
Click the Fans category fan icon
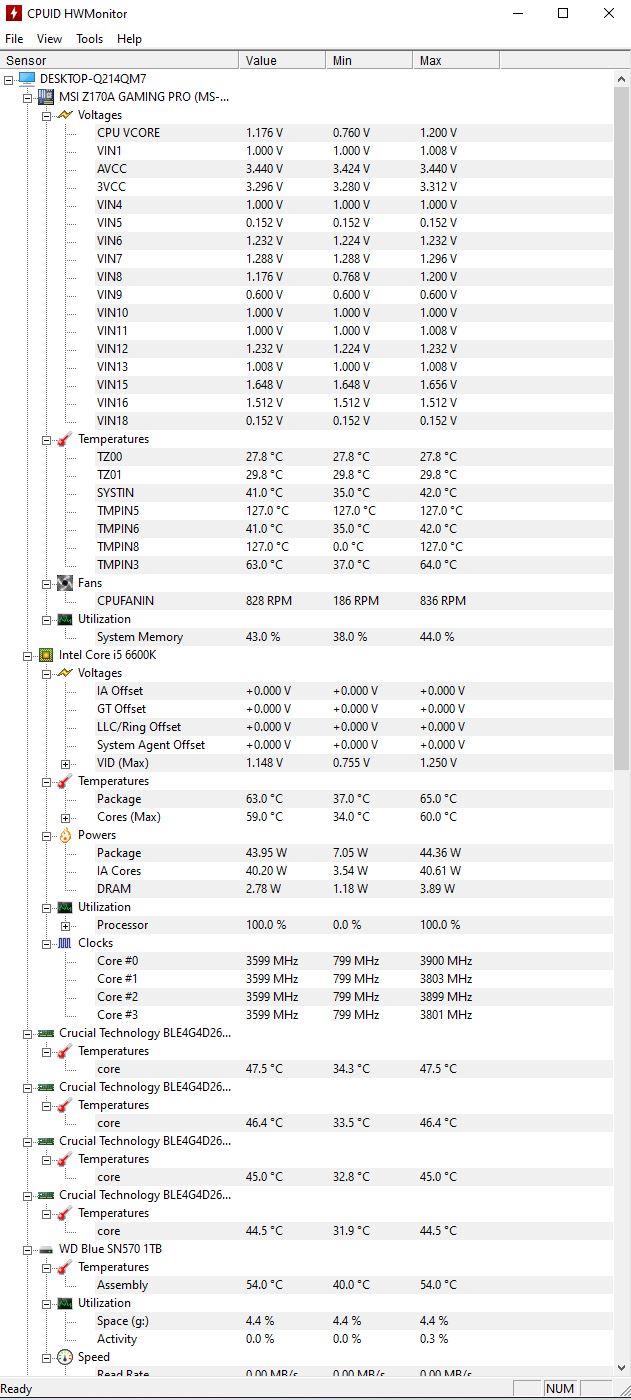click(x=65, y=583)
